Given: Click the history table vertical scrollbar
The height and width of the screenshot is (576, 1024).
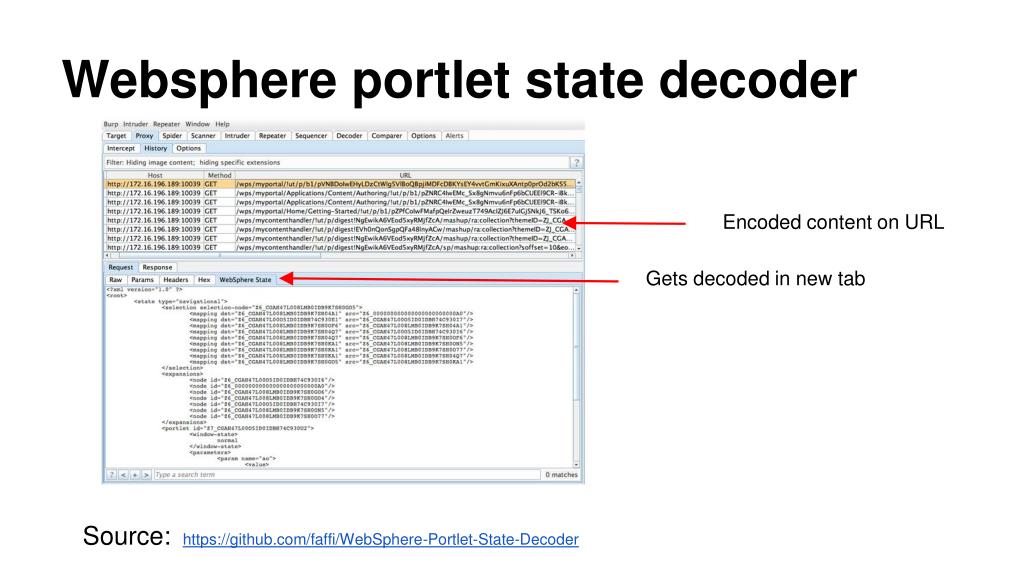Looking at the screenshot, I should [579, 216].
